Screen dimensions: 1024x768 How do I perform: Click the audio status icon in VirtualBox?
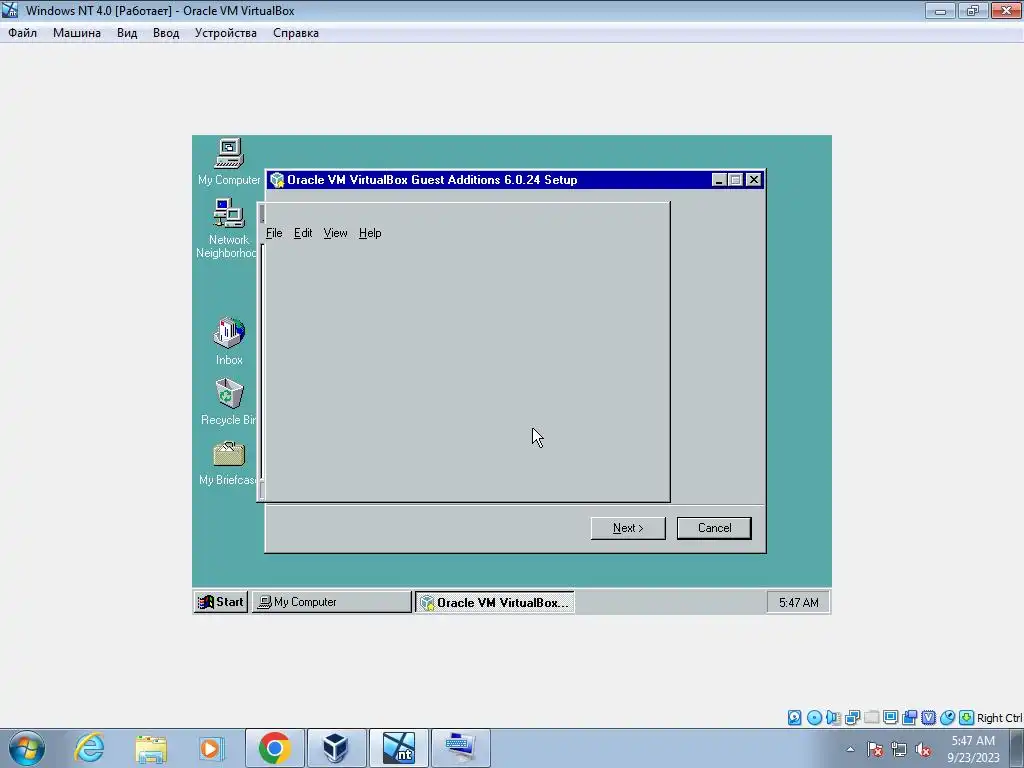point(833,718)
